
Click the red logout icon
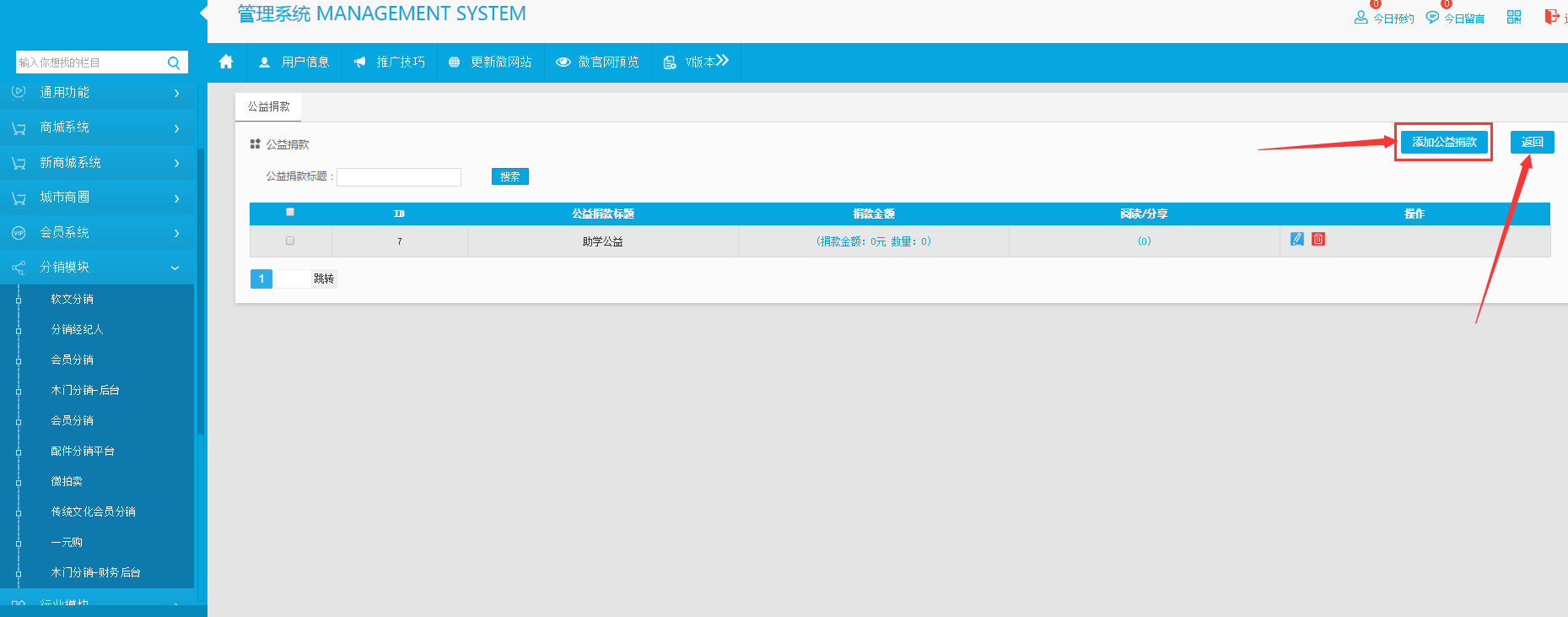[x=1551, y=16]
